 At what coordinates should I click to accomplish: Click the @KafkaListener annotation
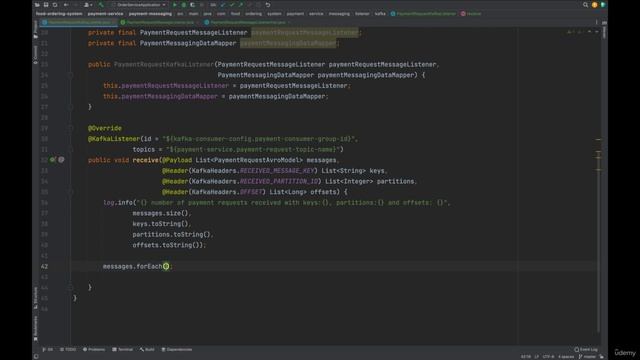click(113, 139)
